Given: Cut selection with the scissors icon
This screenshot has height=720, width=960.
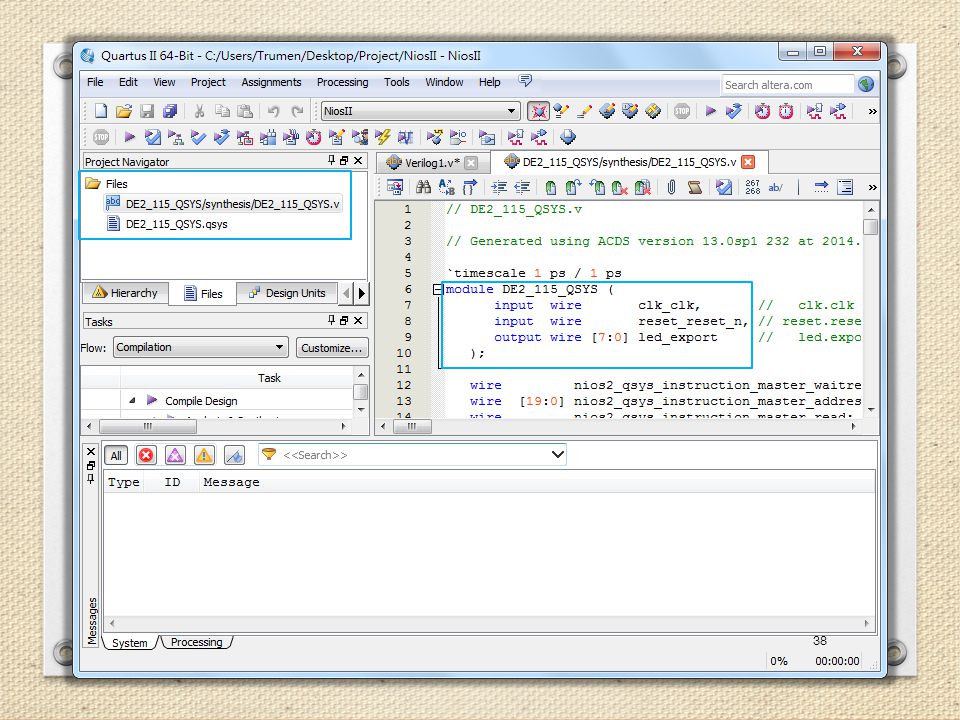Looking at the screenshot, I should [199, 111].
